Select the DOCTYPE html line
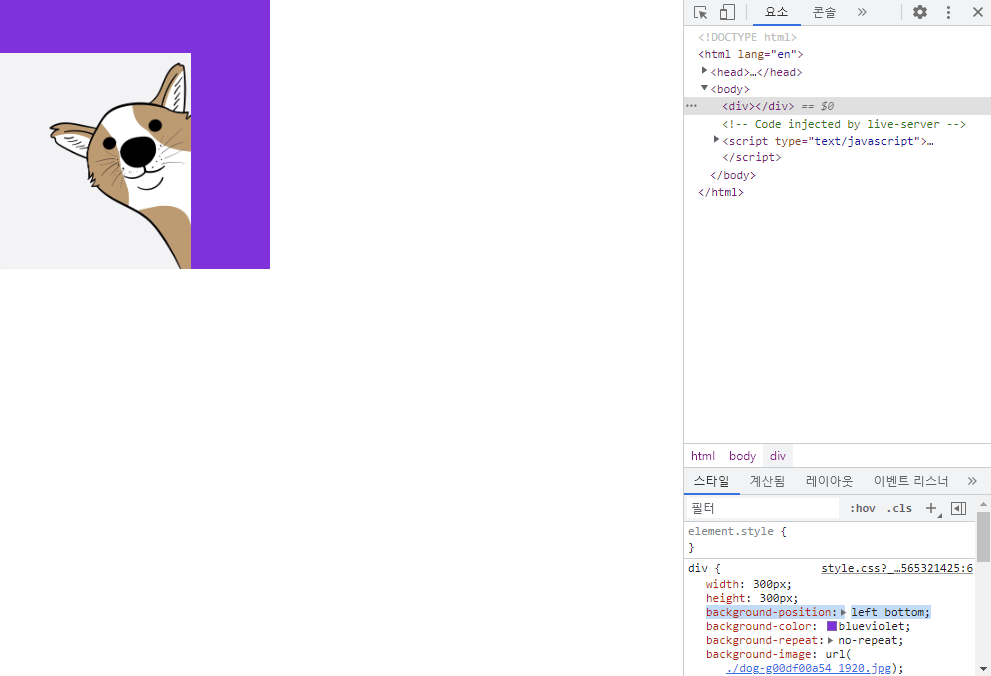The height and width of the screenshot is (676, 991). tap(747, 37)
